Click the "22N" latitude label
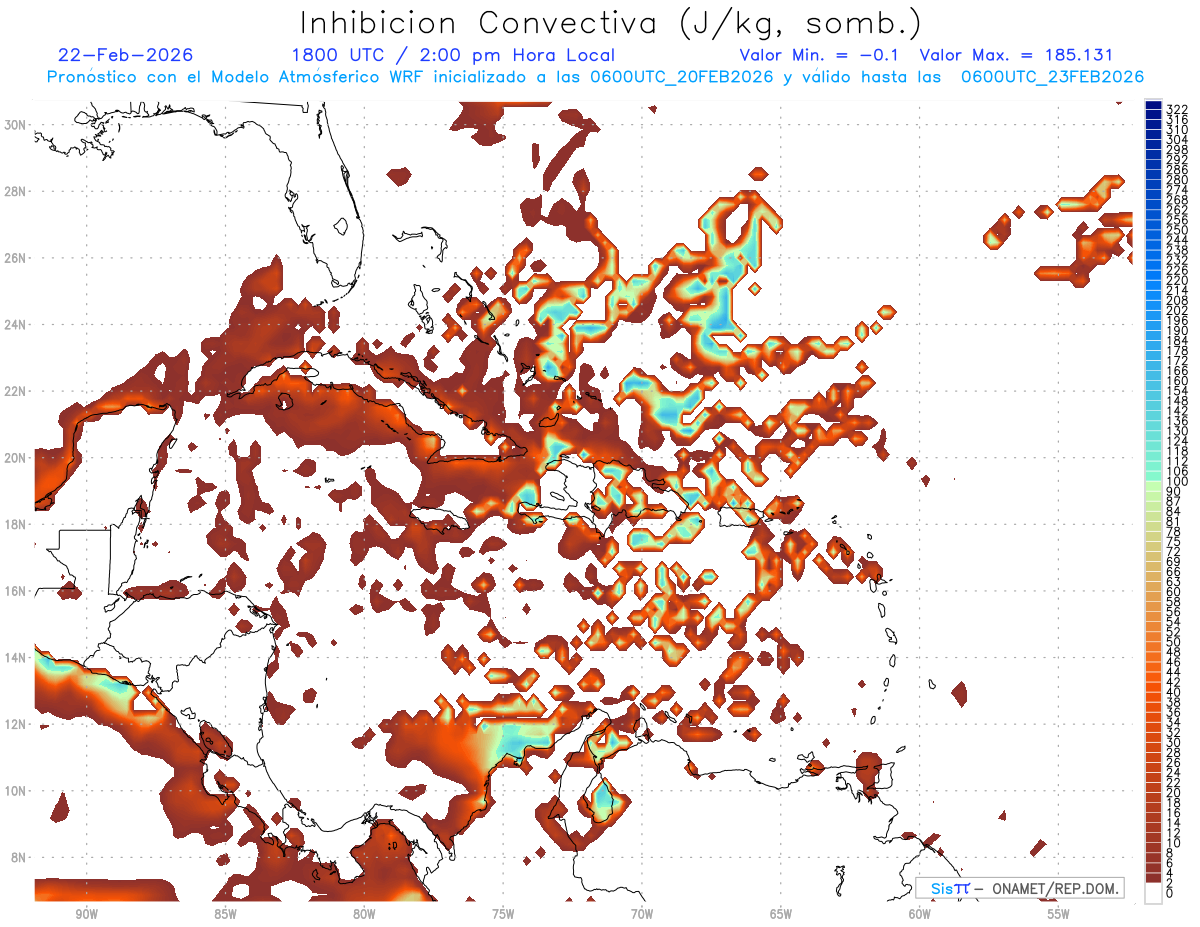1200x927 pixels. pos(16,391)
